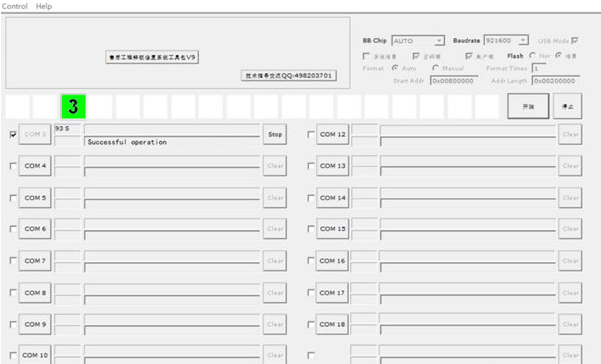Click Clear on the COM 8 row

(275, 293)
